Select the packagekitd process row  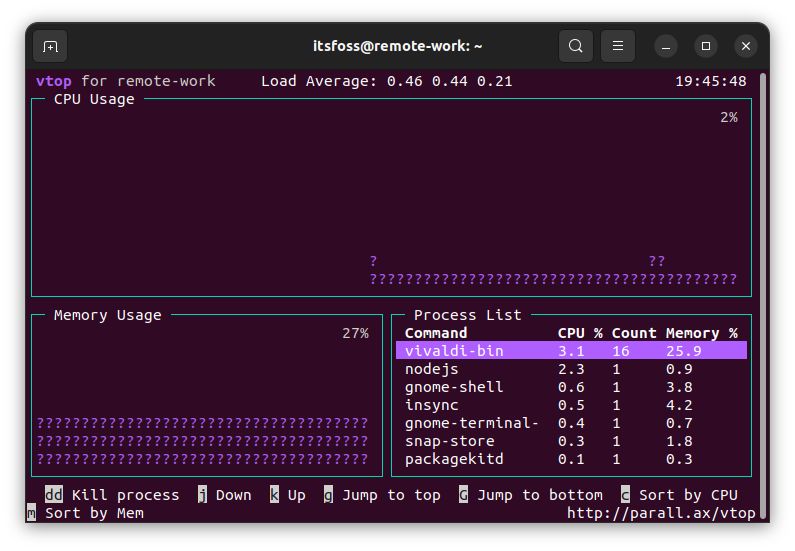tap(571, 459)
